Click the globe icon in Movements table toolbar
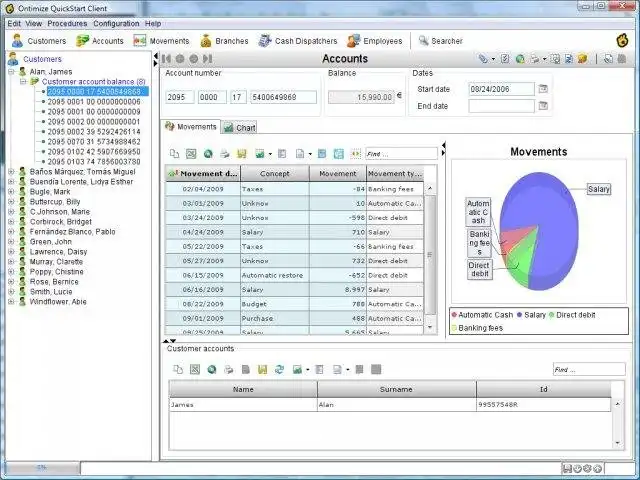Viewport: 640px width, 480px height. click(208, 154)
